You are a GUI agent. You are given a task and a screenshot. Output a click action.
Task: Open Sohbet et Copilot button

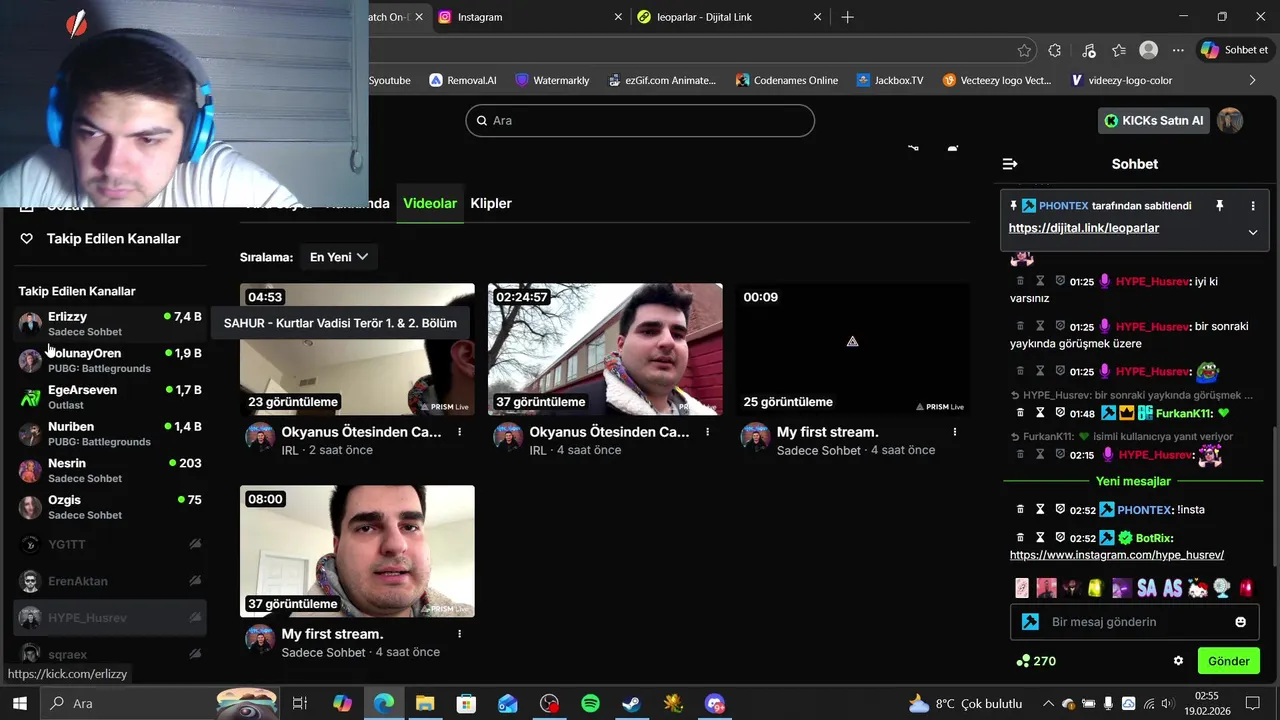[1235, 50]
